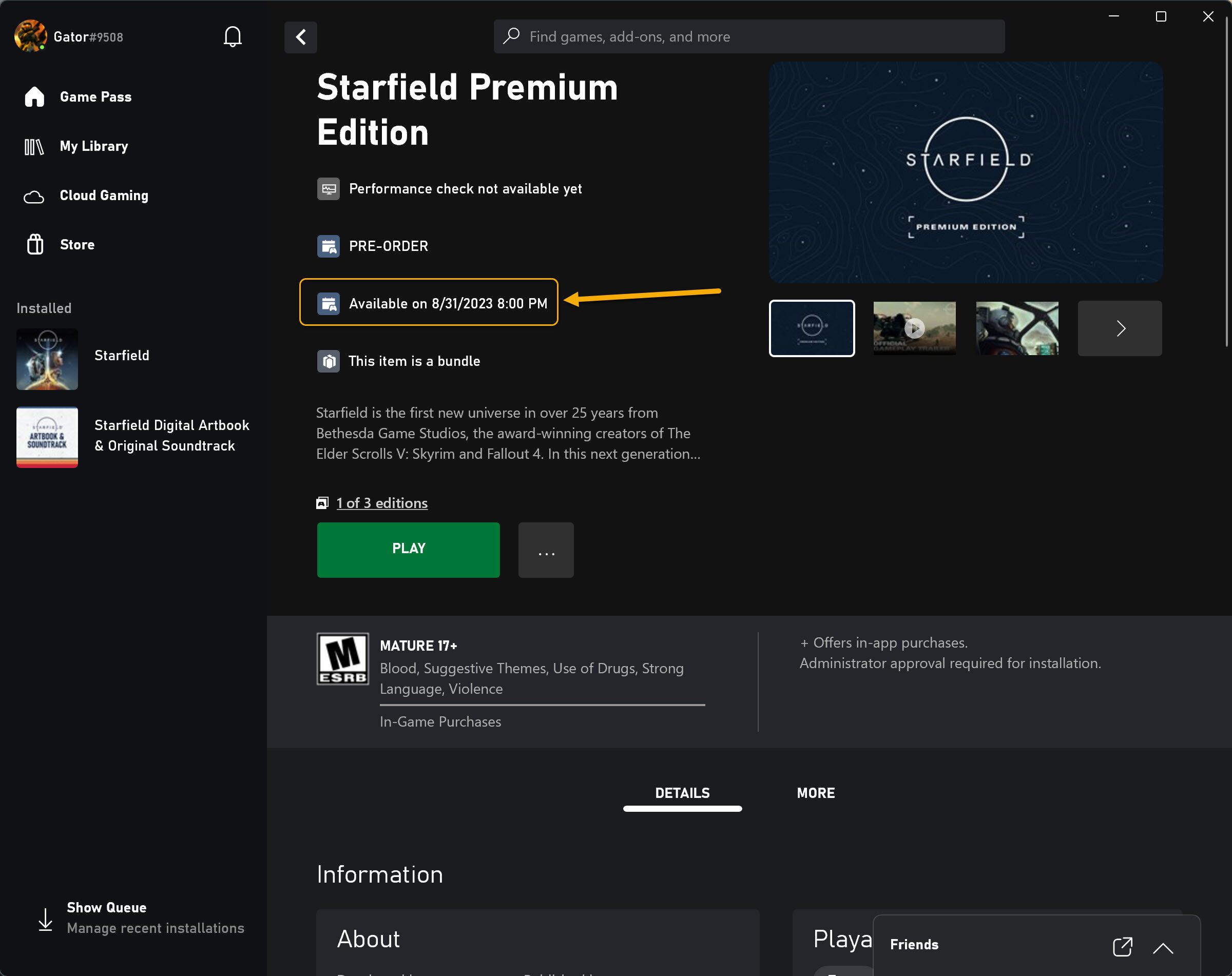The height and width of the screenshot is (976, 1232).
Task: Select the Premium Edition logo thumbnail
Action: point(812,328)
